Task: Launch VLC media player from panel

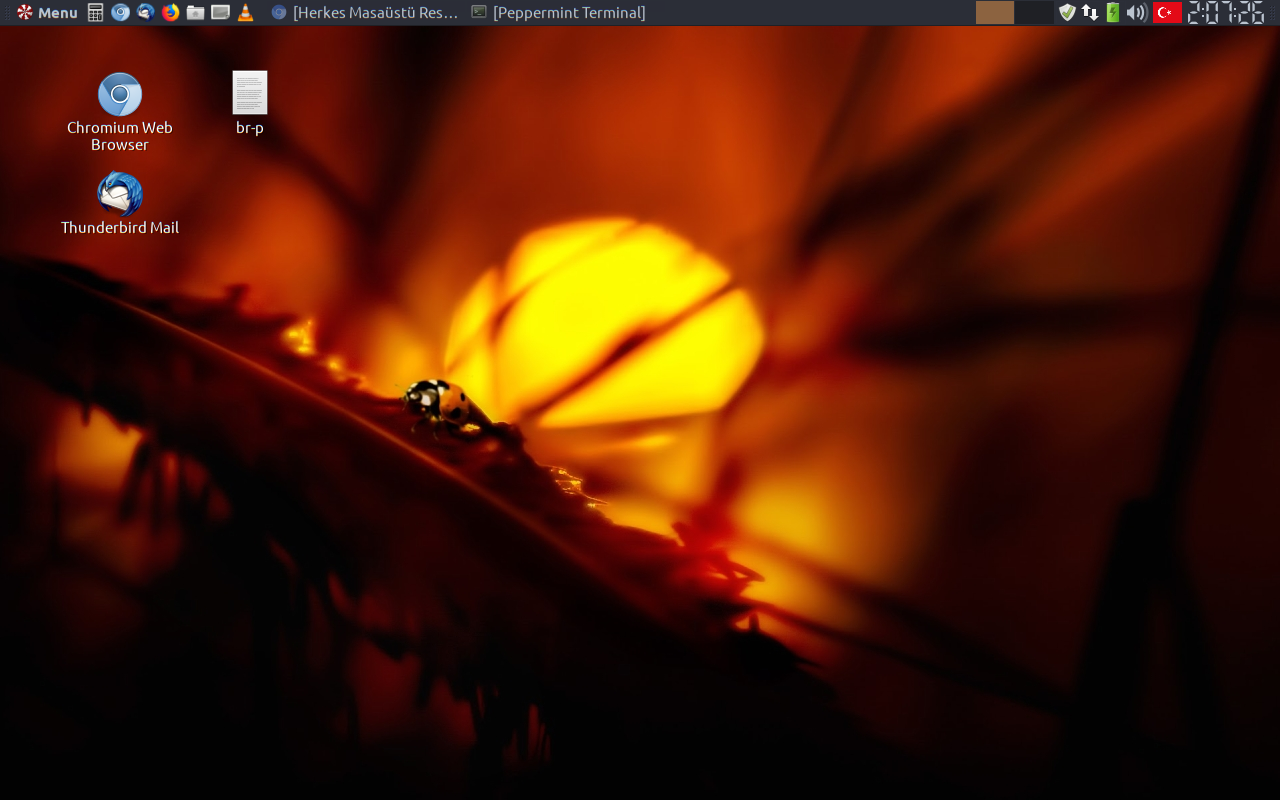Action: point(246,12)
